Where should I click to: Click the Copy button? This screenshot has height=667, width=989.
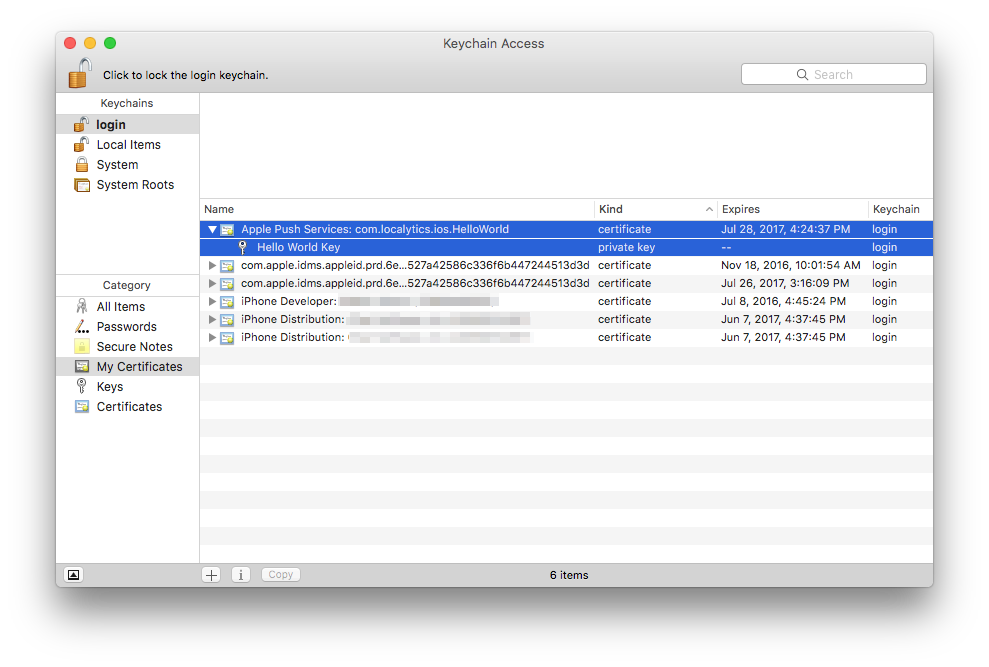pos(280,574)
